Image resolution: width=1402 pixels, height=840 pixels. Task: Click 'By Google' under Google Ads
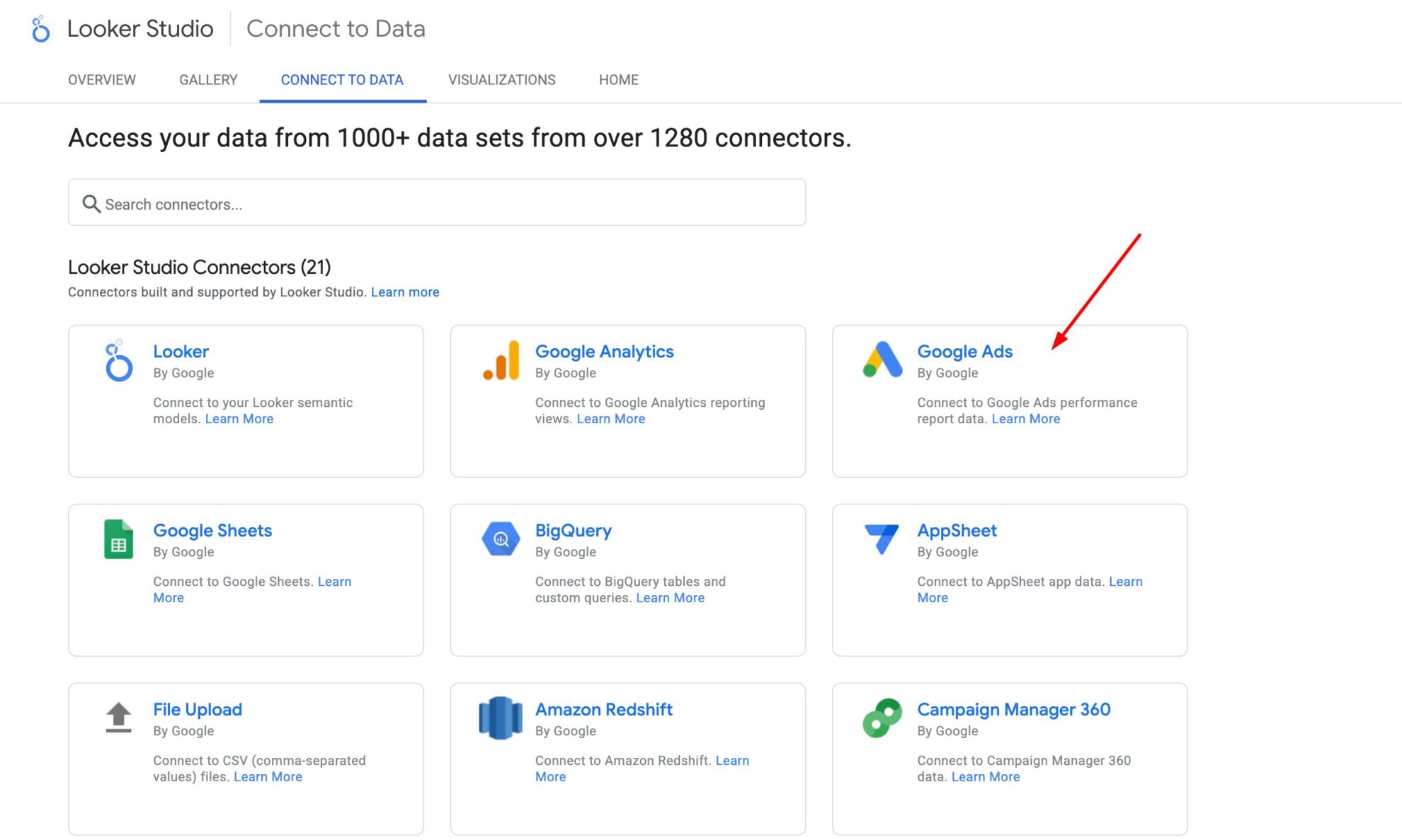(947, 373)
